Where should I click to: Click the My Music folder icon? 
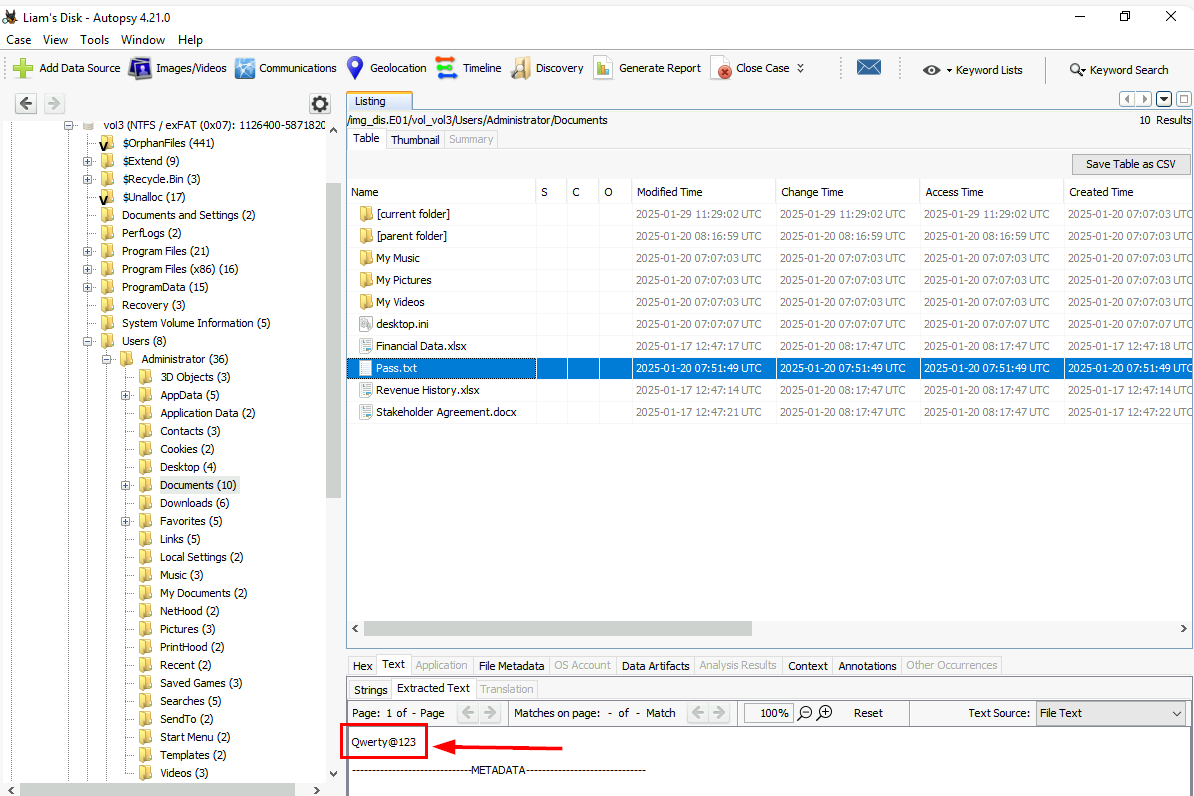pos(366,257)
